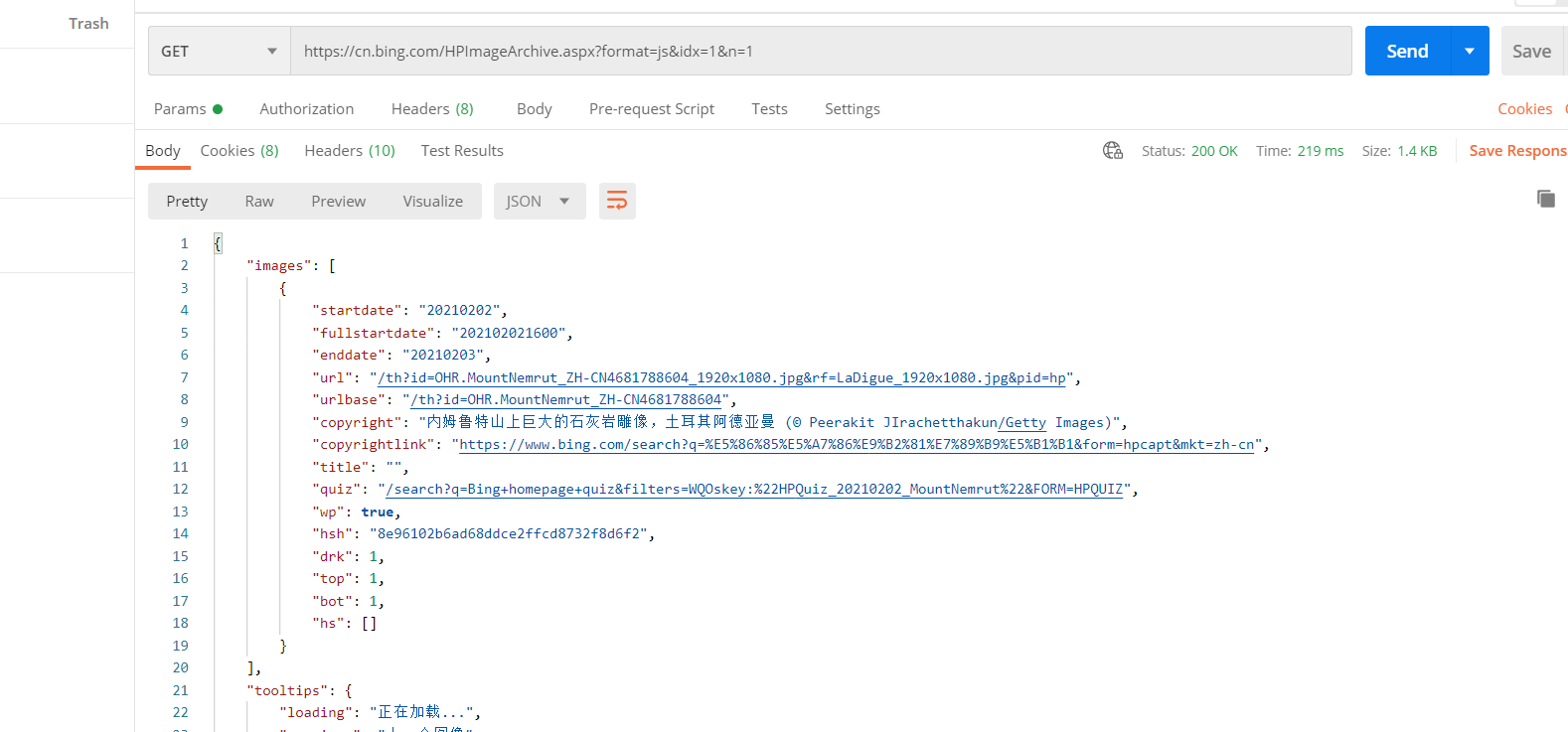Click the network globe icon beside Status
Screen dimensions: 1568x732
1113,151
